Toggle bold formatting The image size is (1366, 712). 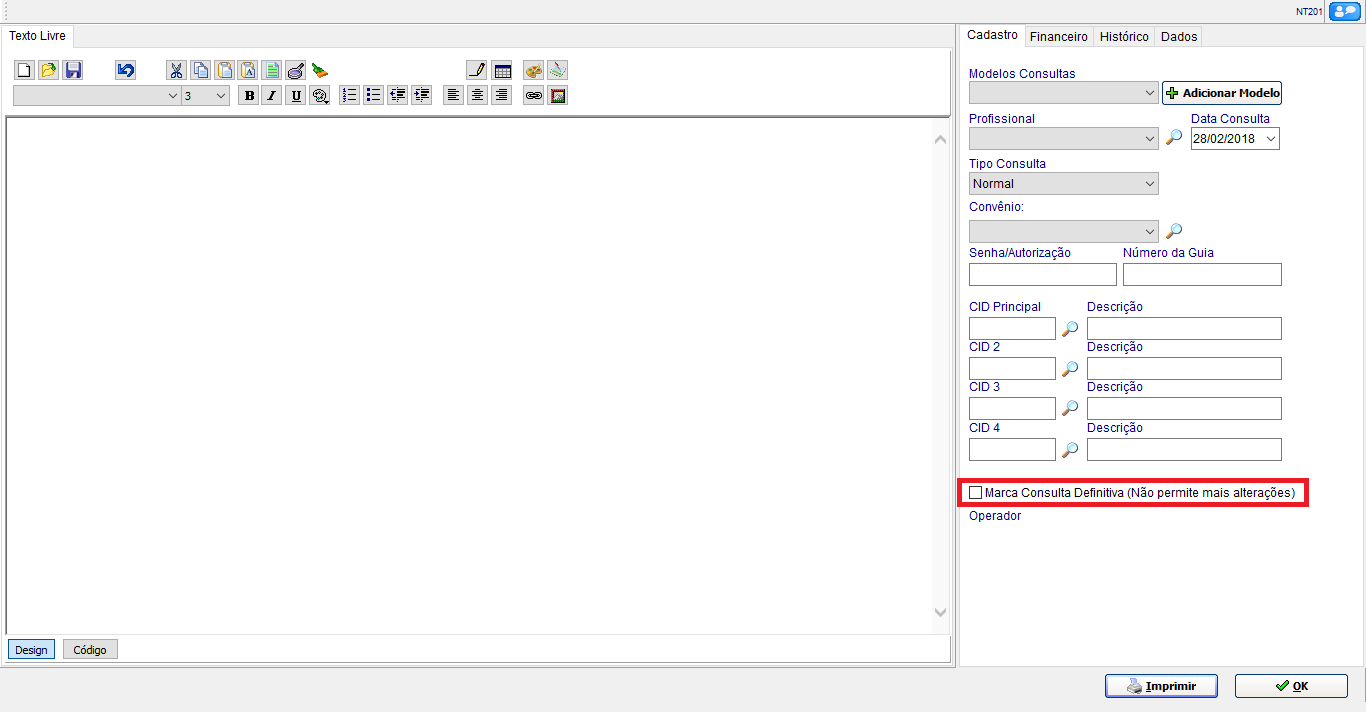(x=248, y=96)
